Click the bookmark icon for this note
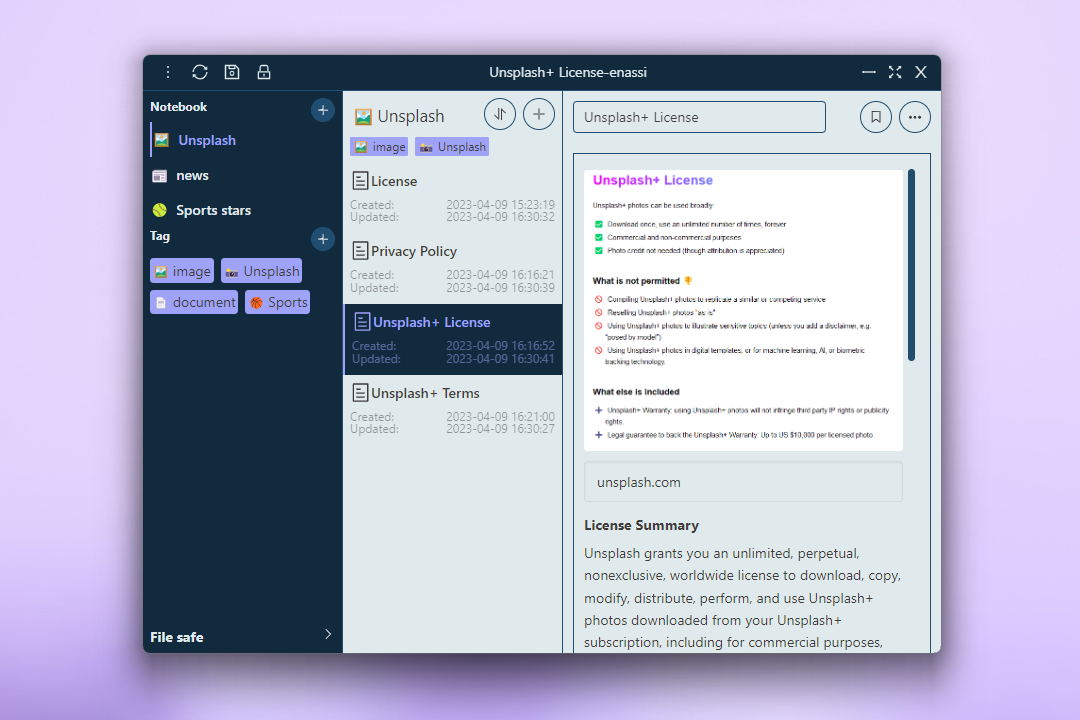Image resolution: width=1080 pixels, height=720 pixels. (875, 117)
